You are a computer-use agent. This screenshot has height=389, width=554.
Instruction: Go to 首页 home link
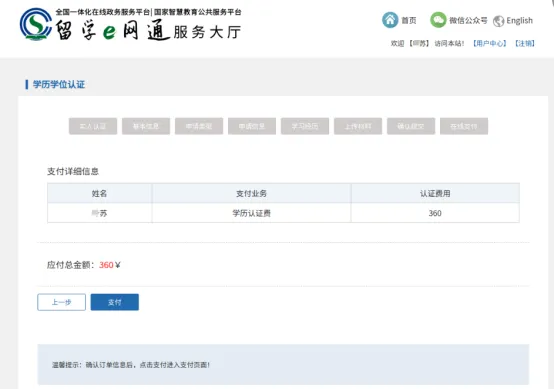coord(409,20)
